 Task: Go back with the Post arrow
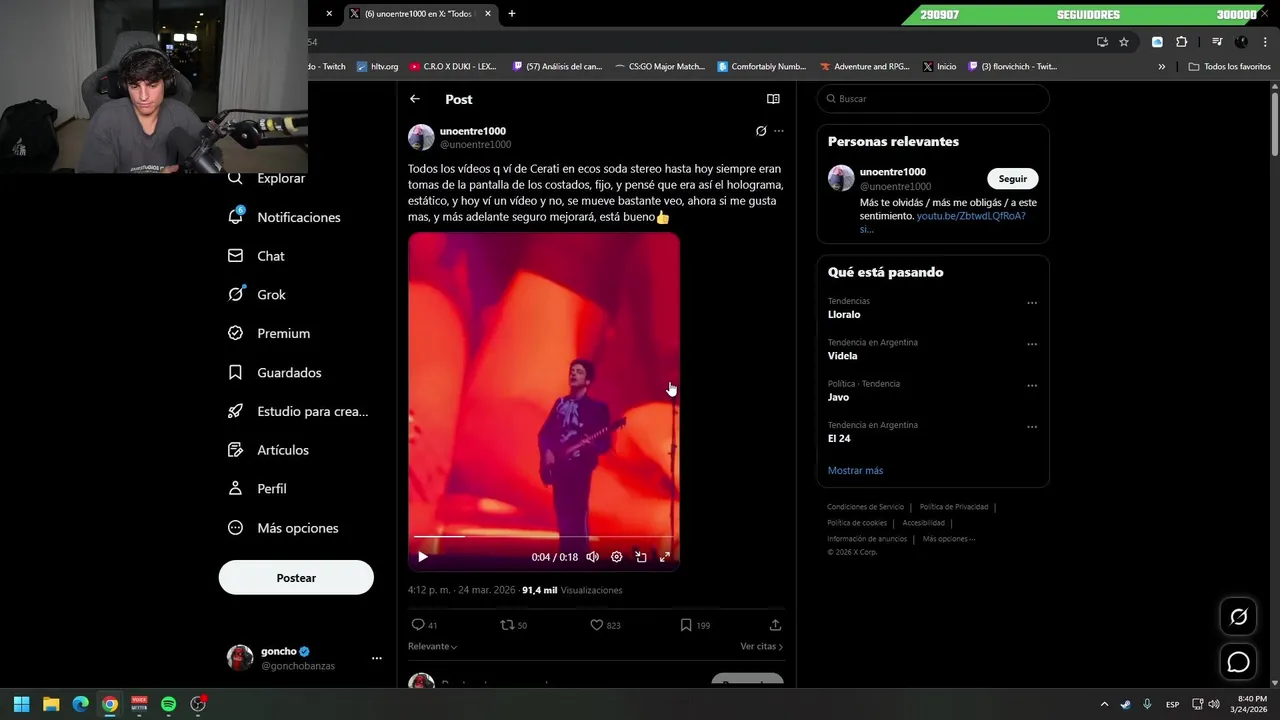415,99
